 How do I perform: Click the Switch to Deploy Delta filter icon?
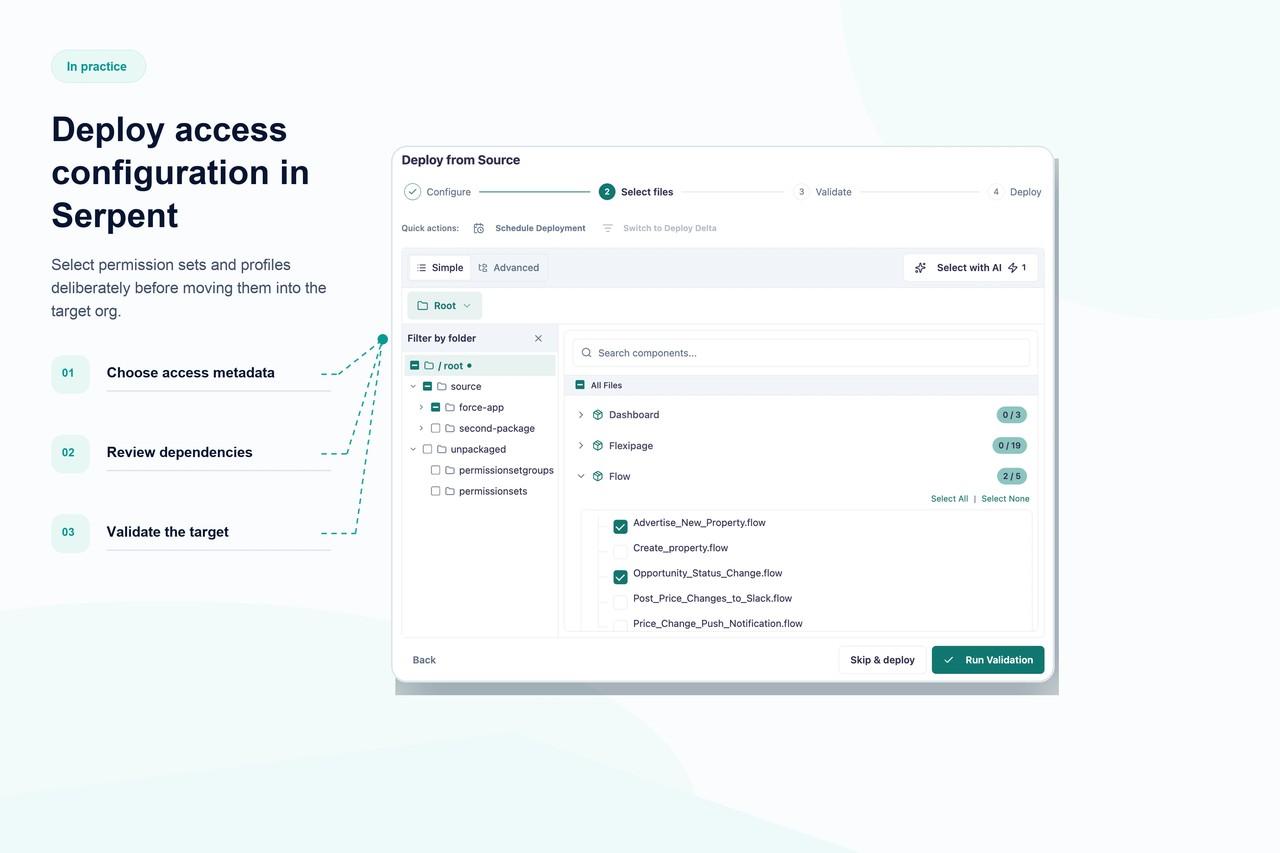pyautogui.click(x=607, y=228)
